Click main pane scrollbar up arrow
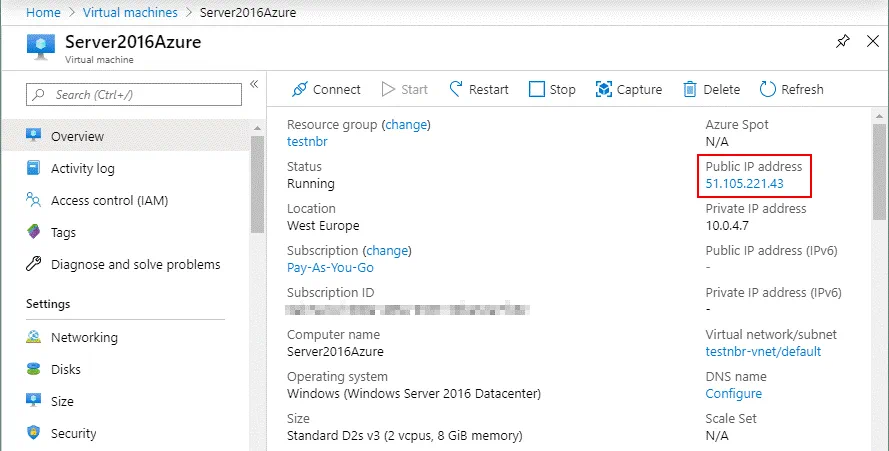889x451 pixels. (x=879, y=116)
